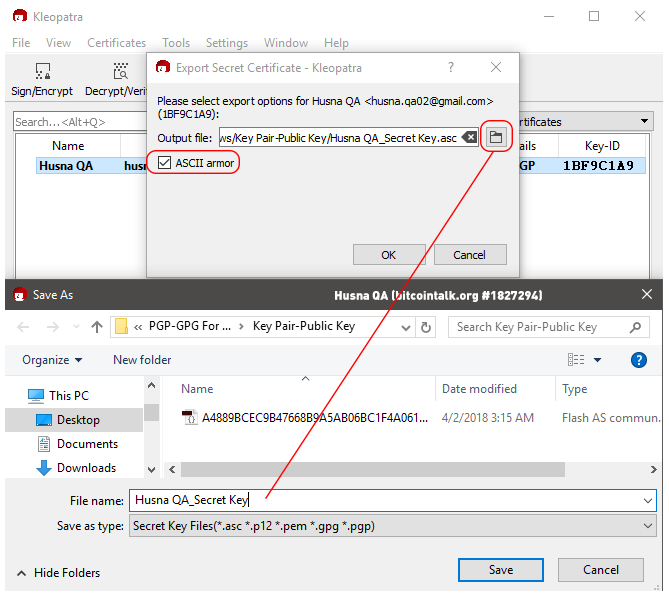Open view options dropdown arrow
Screen dimensions: 669x597
pyautogui.click(x=597, y=360)
